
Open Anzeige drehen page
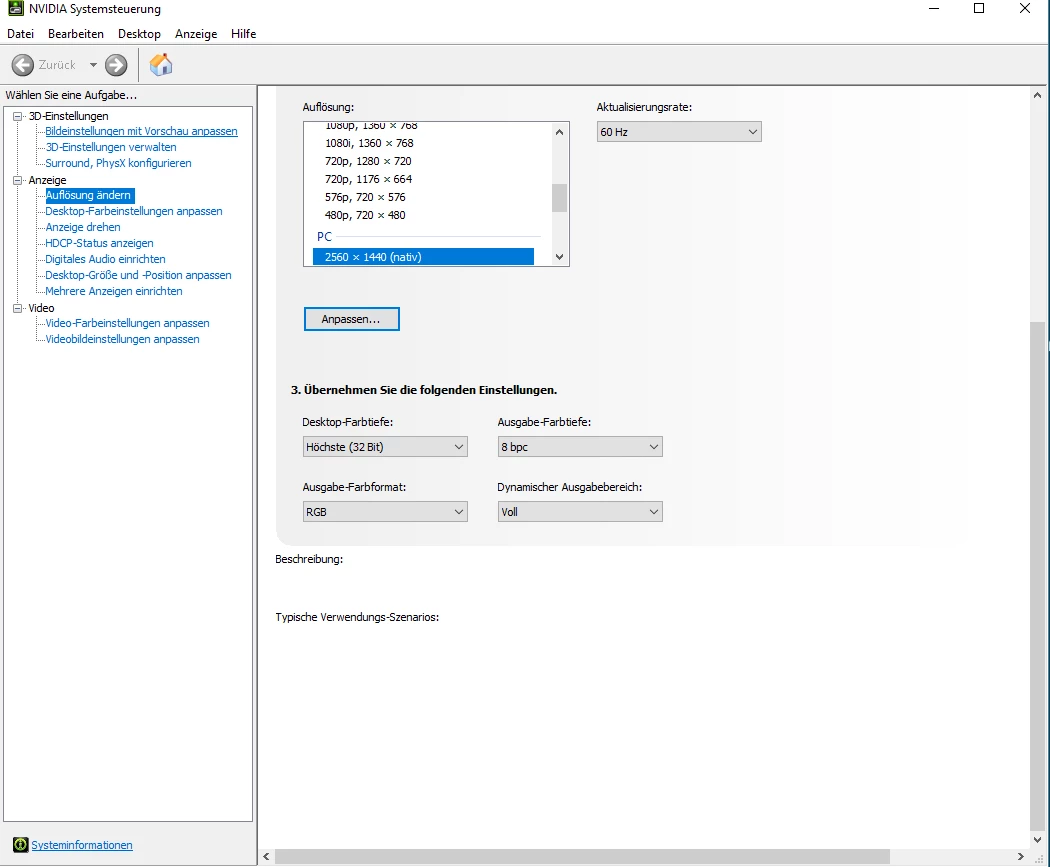[x=83, y=228]
